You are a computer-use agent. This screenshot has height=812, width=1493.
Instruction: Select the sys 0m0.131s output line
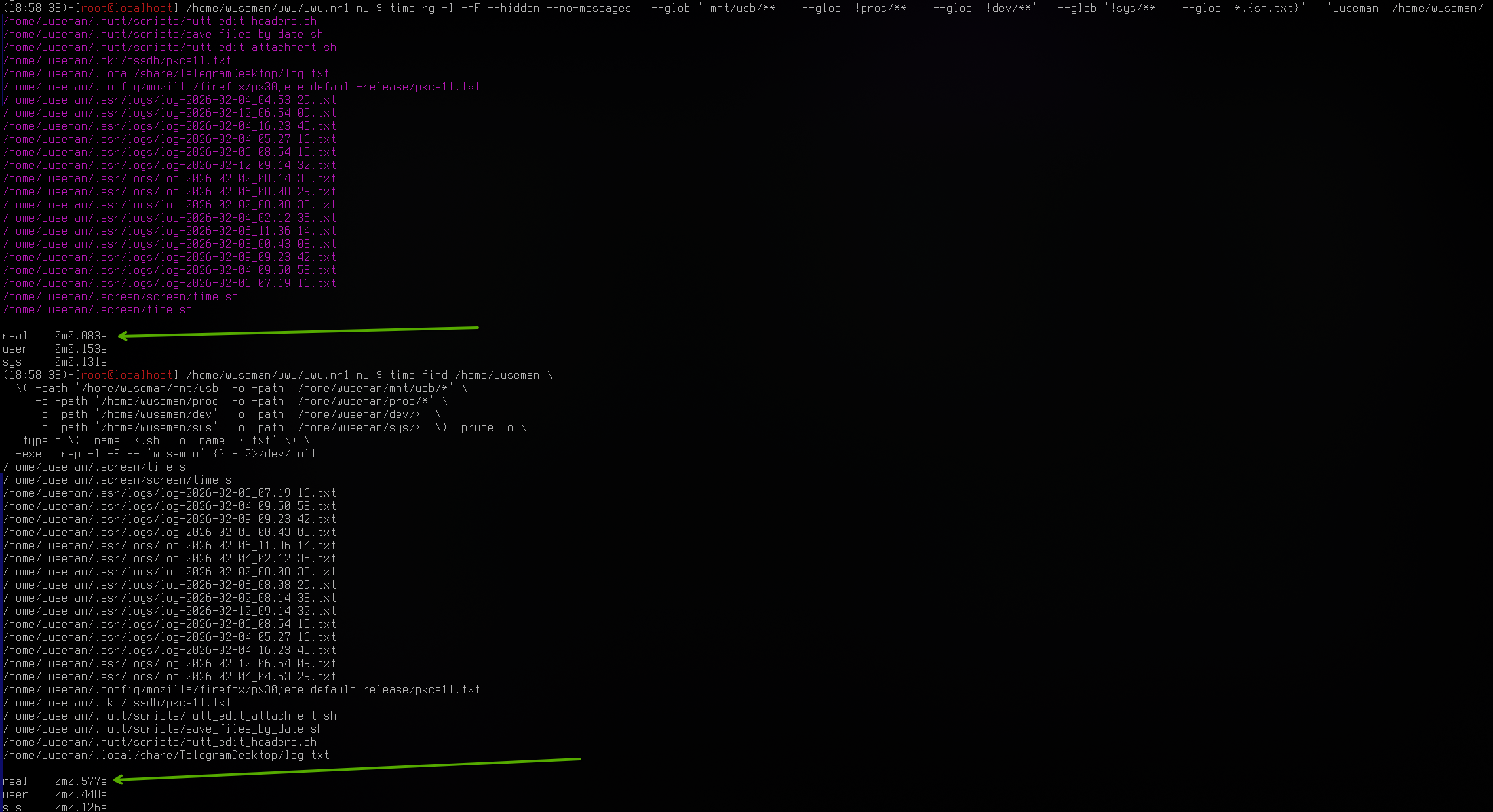(x=56, y=362)
